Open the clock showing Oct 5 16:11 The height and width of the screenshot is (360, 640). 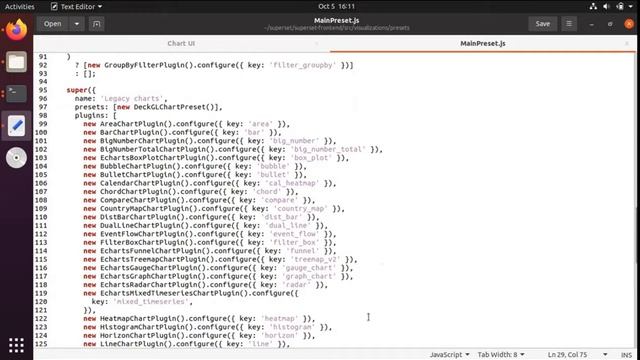[337, 6]
